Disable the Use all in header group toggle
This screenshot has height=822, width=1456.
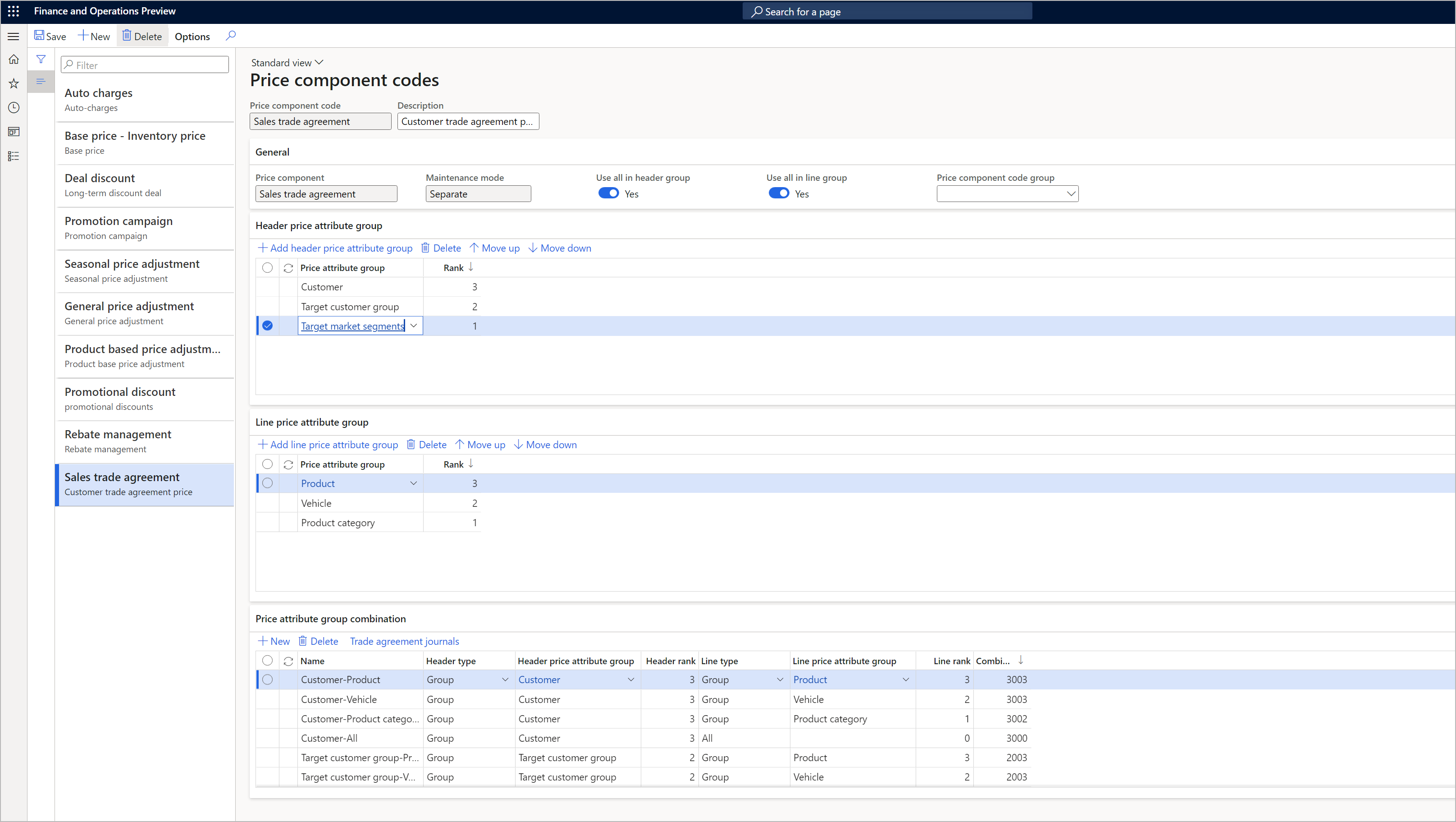(x=608, y=193)
